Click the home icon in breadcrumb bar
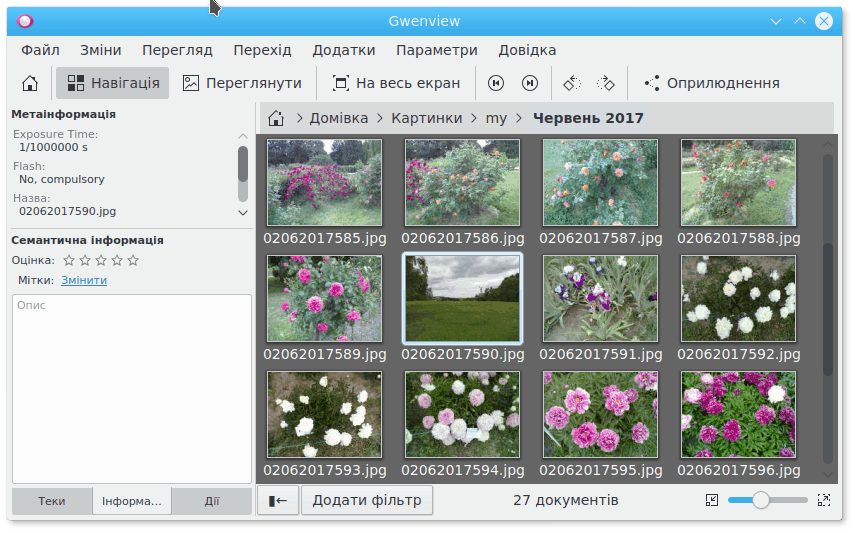855x533 pixels. tap(276, 118)
